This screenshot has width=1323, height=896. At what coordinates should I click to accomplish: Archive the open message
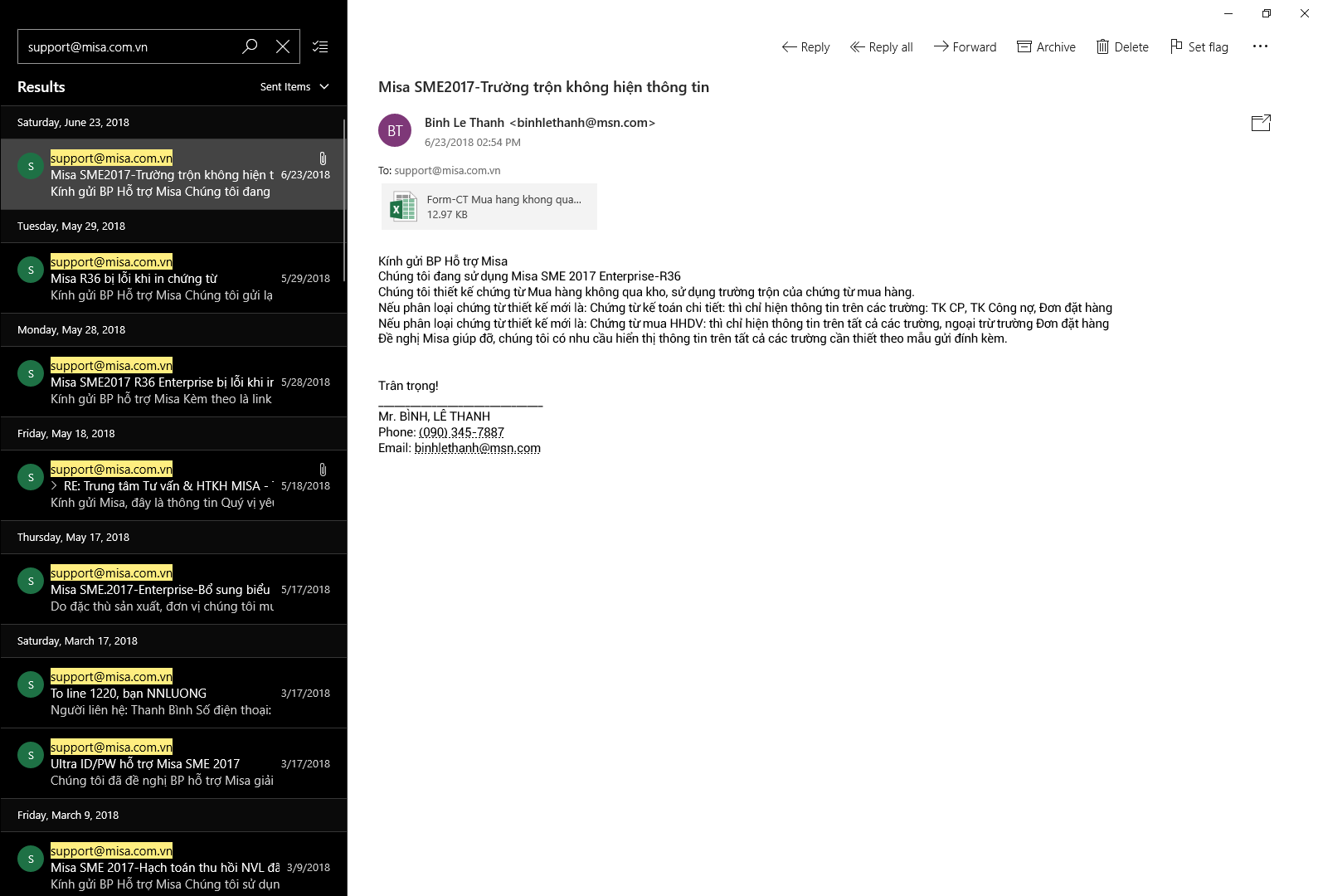click(1046, 47)
